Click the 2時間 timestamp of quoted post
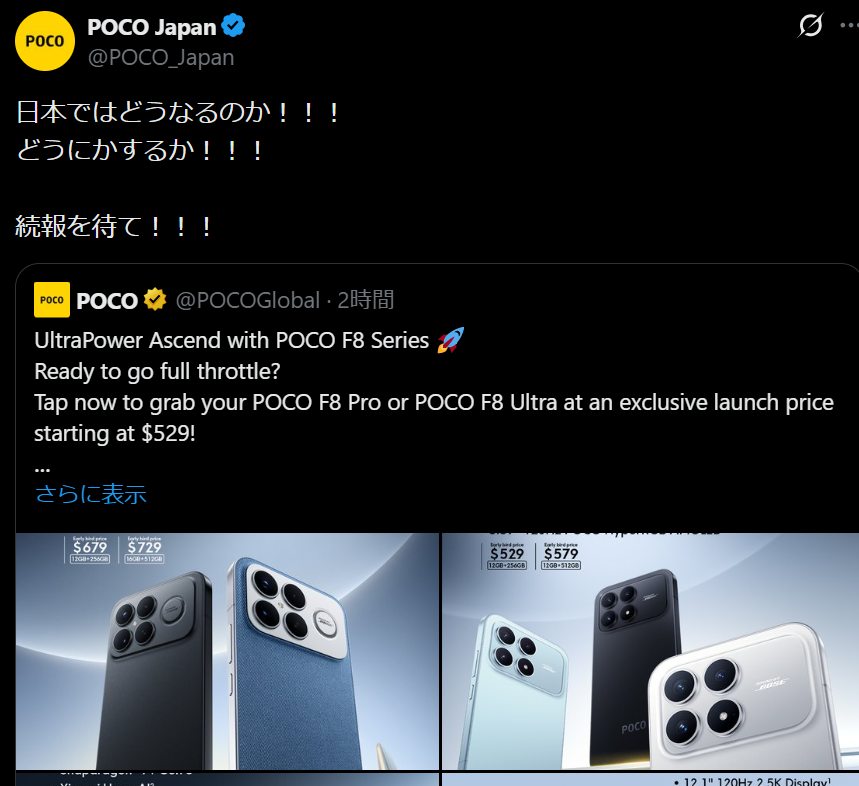This screenshot has height=786, width=859. coord(365,300)
